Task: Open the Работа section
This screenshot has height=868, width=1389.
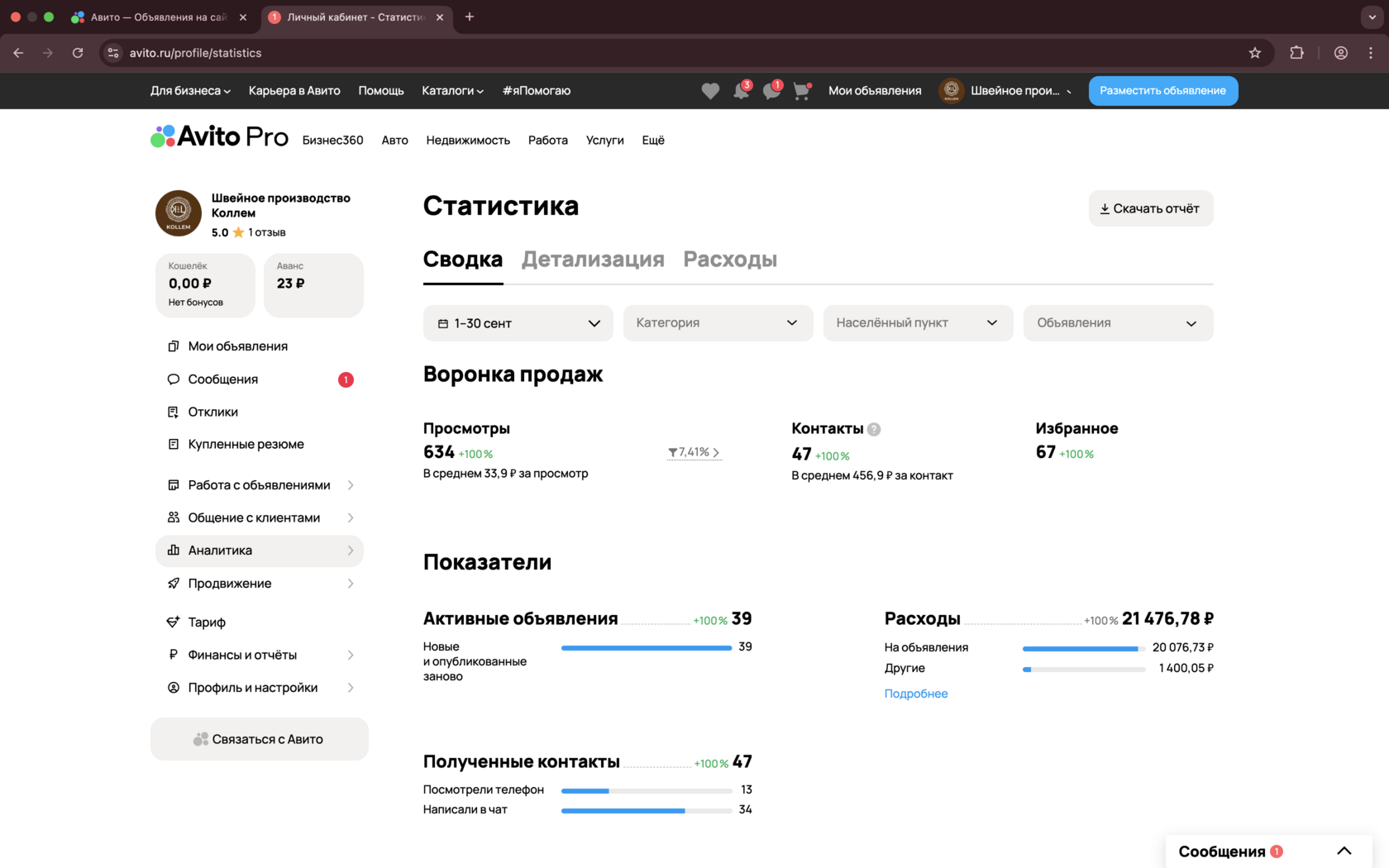Action: point(548,141)
